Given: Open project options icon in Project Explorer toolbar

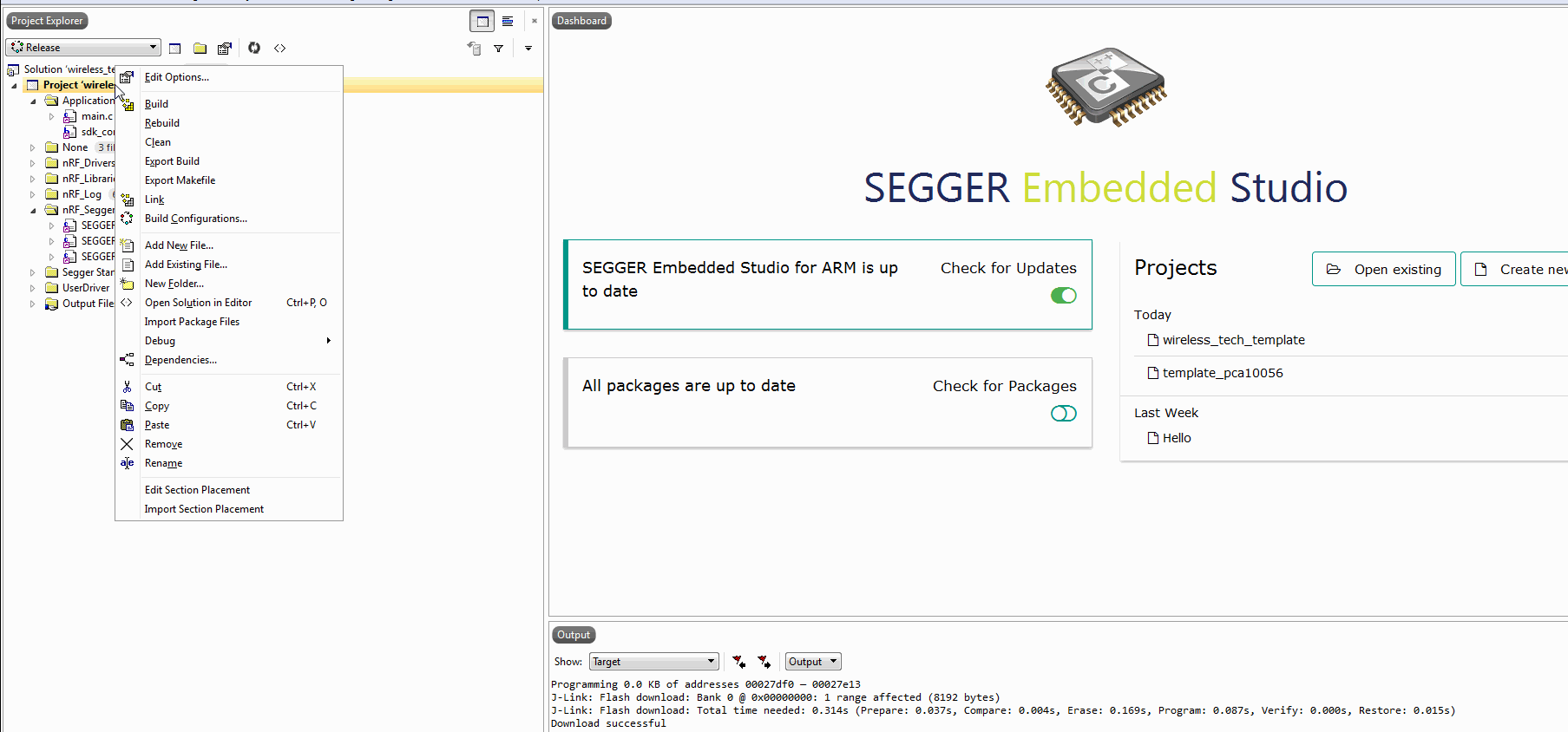Looking at the screenshot, I should pos(225,49).
